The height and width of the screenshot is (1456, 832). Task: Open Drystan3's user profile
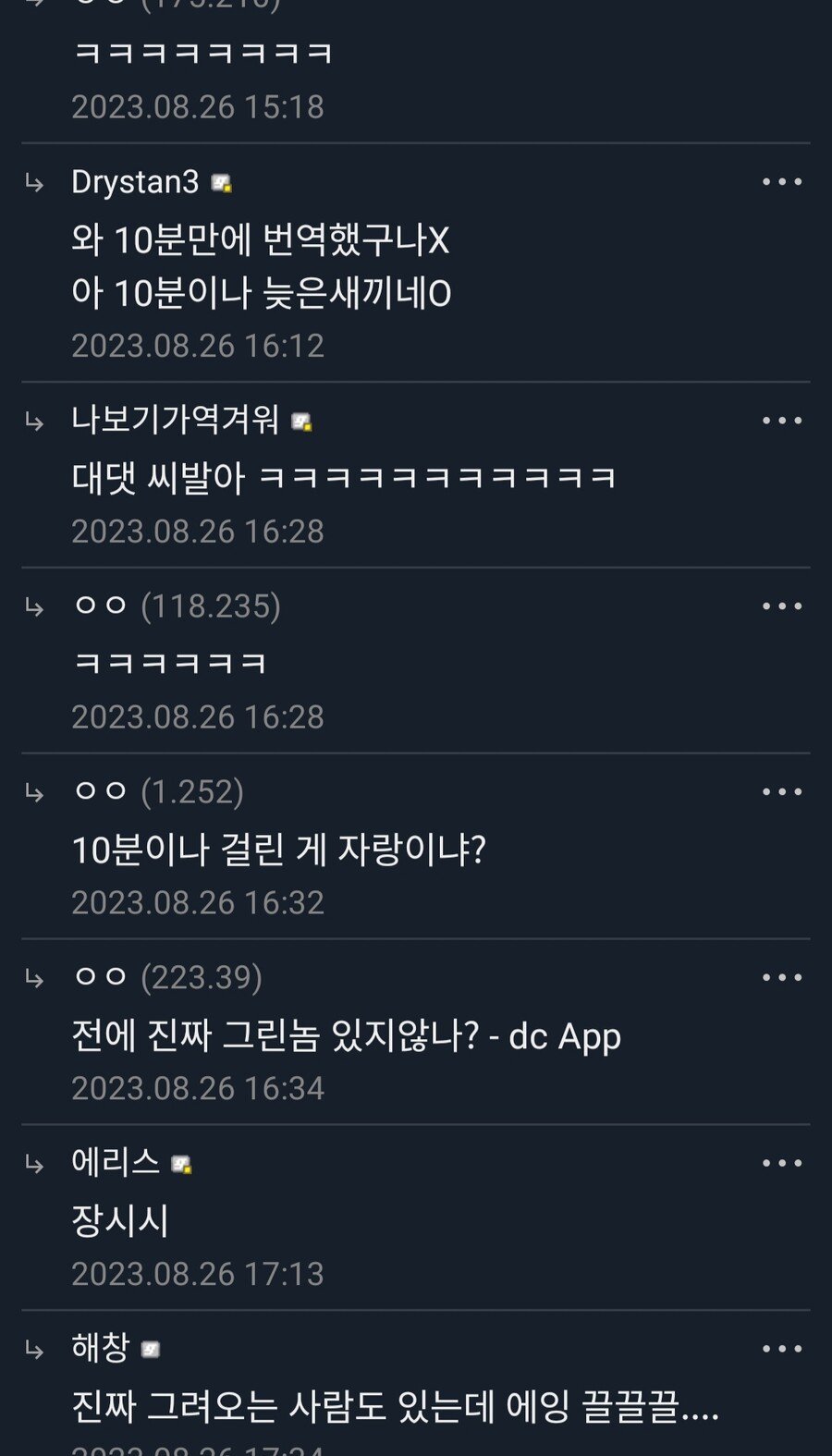click(135, 182)
